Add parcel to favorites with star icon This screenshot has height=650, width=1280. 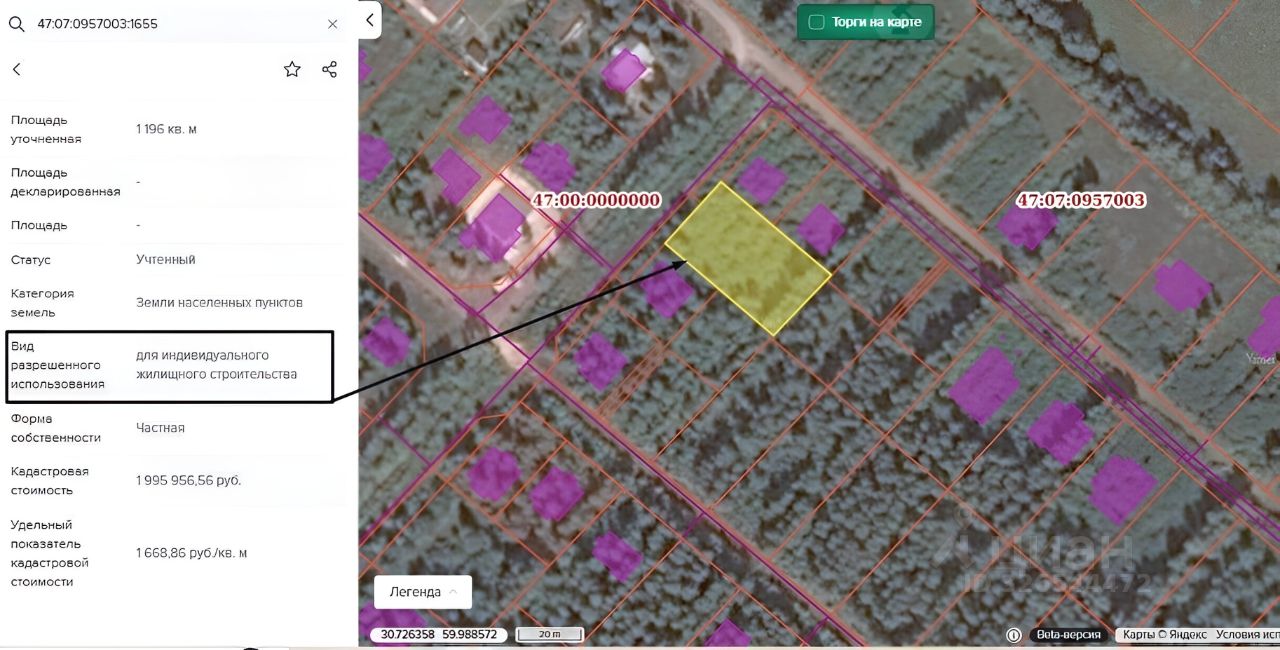pos(292,69)
